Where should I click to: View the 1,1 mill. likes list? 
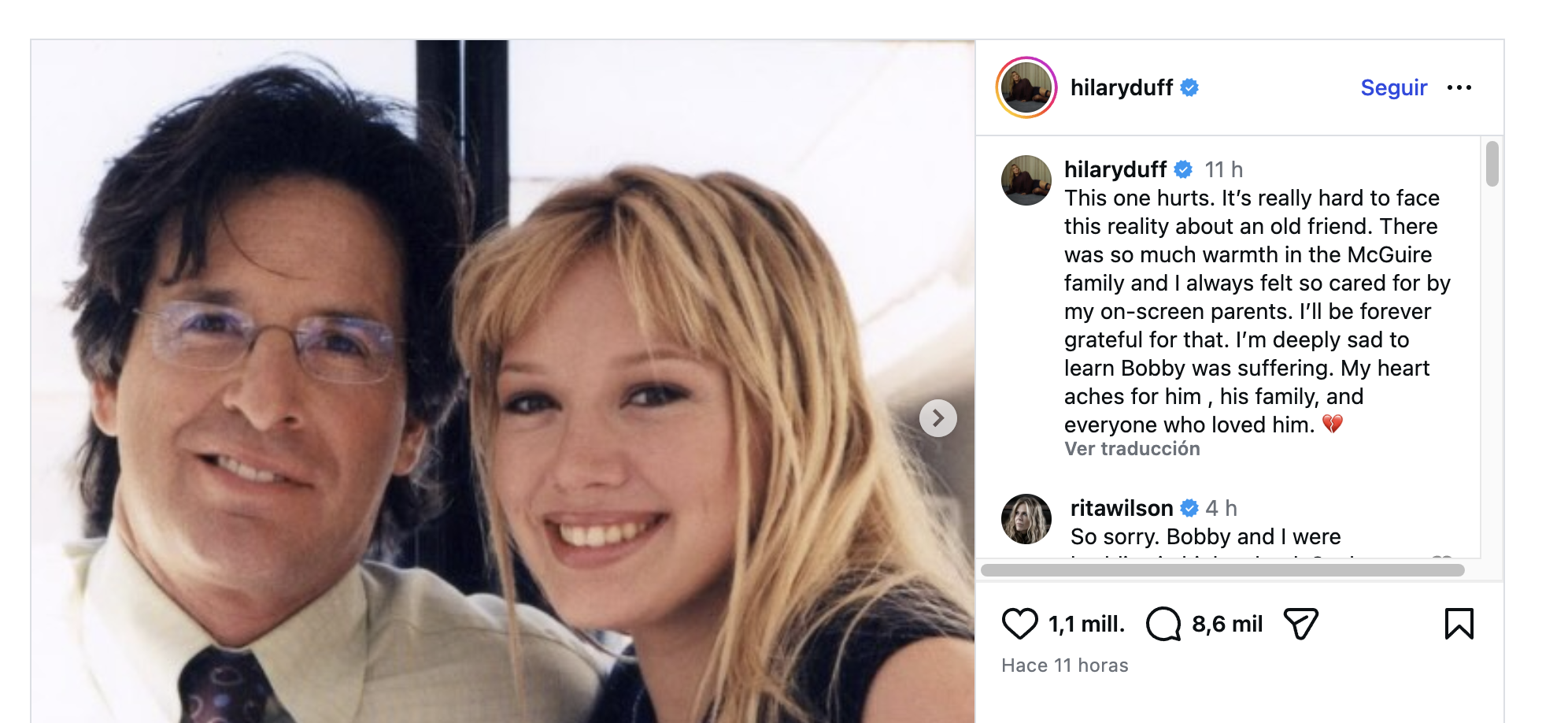(x=1086, y=624)
